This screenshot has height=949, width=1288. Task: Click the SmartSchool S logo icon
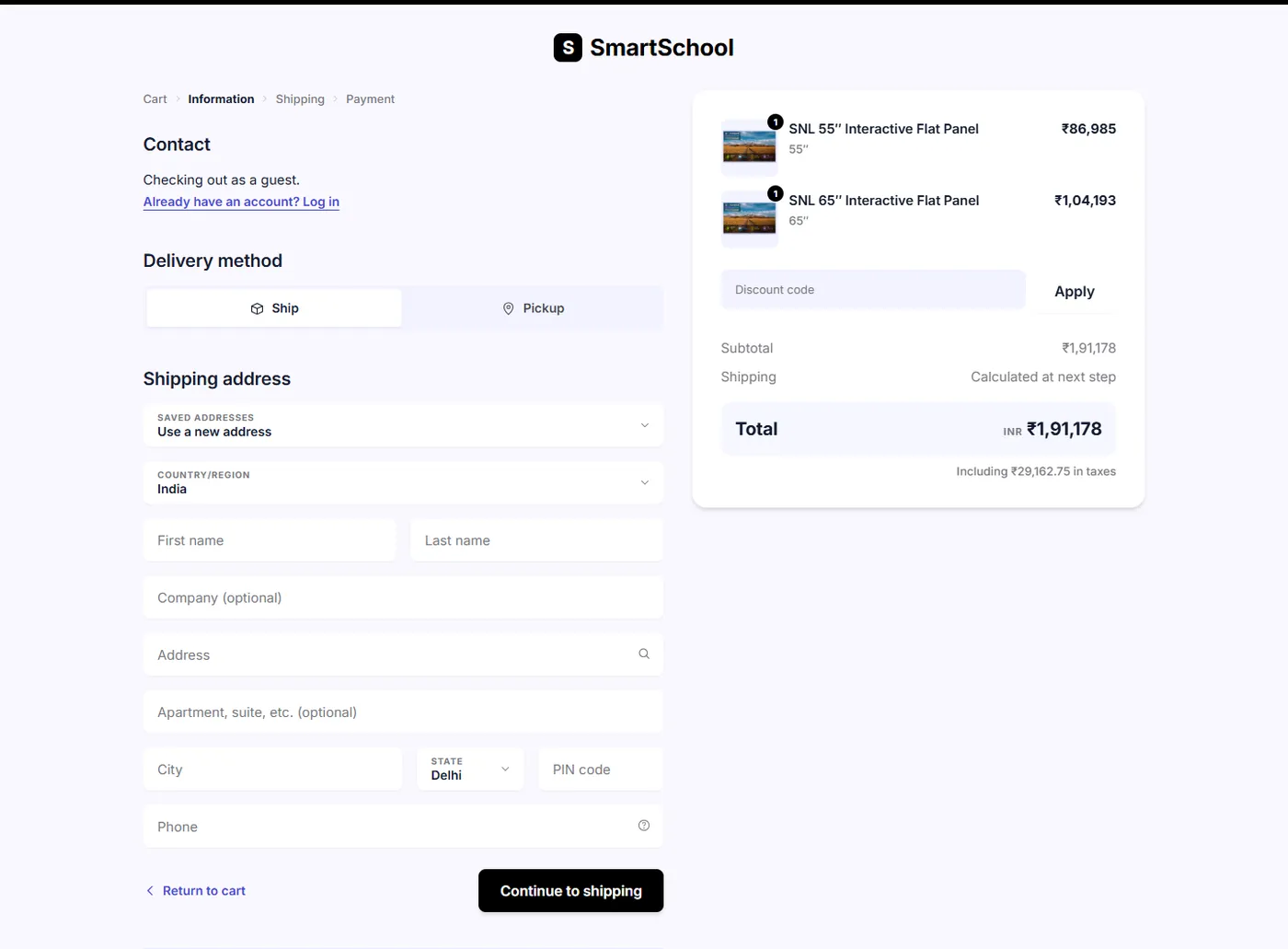(568, 48)
